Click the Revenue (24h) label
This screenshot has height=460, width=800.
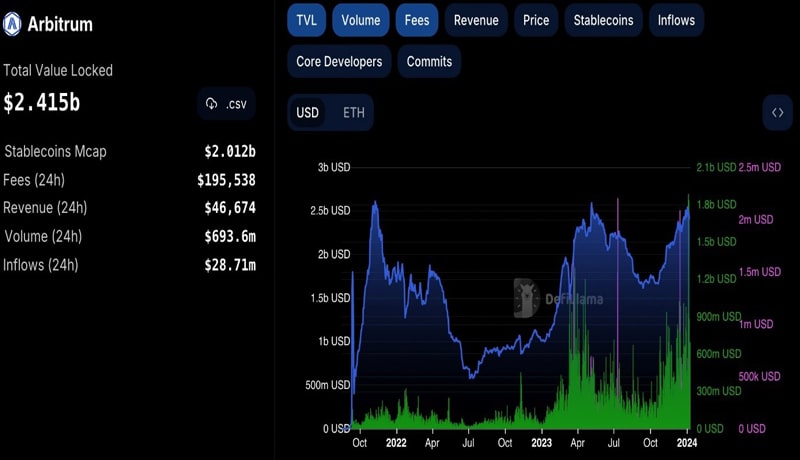coord(45,208)
